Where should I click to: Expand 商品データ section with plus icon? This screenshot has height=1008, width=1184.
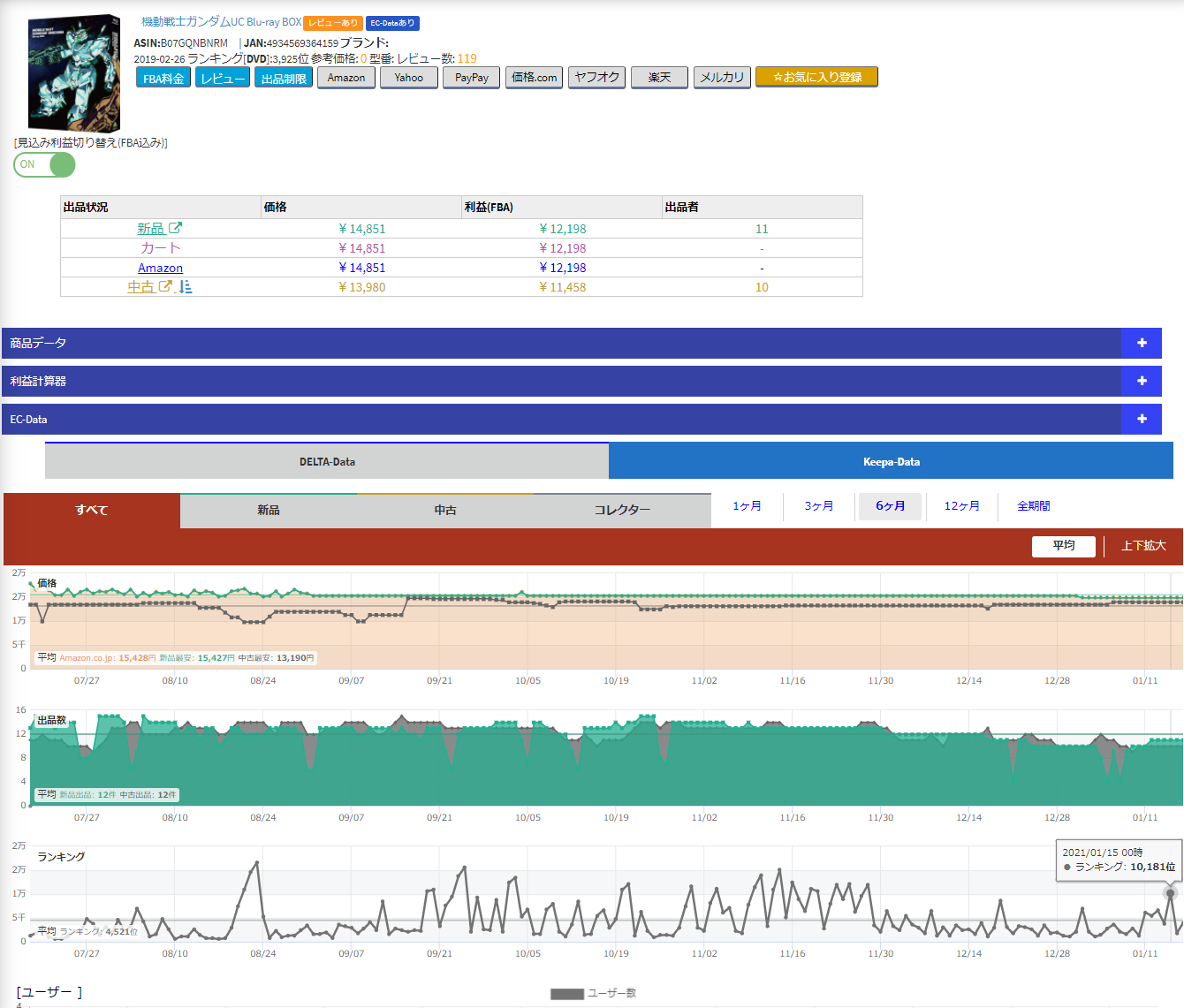(x=1142, y=343)
